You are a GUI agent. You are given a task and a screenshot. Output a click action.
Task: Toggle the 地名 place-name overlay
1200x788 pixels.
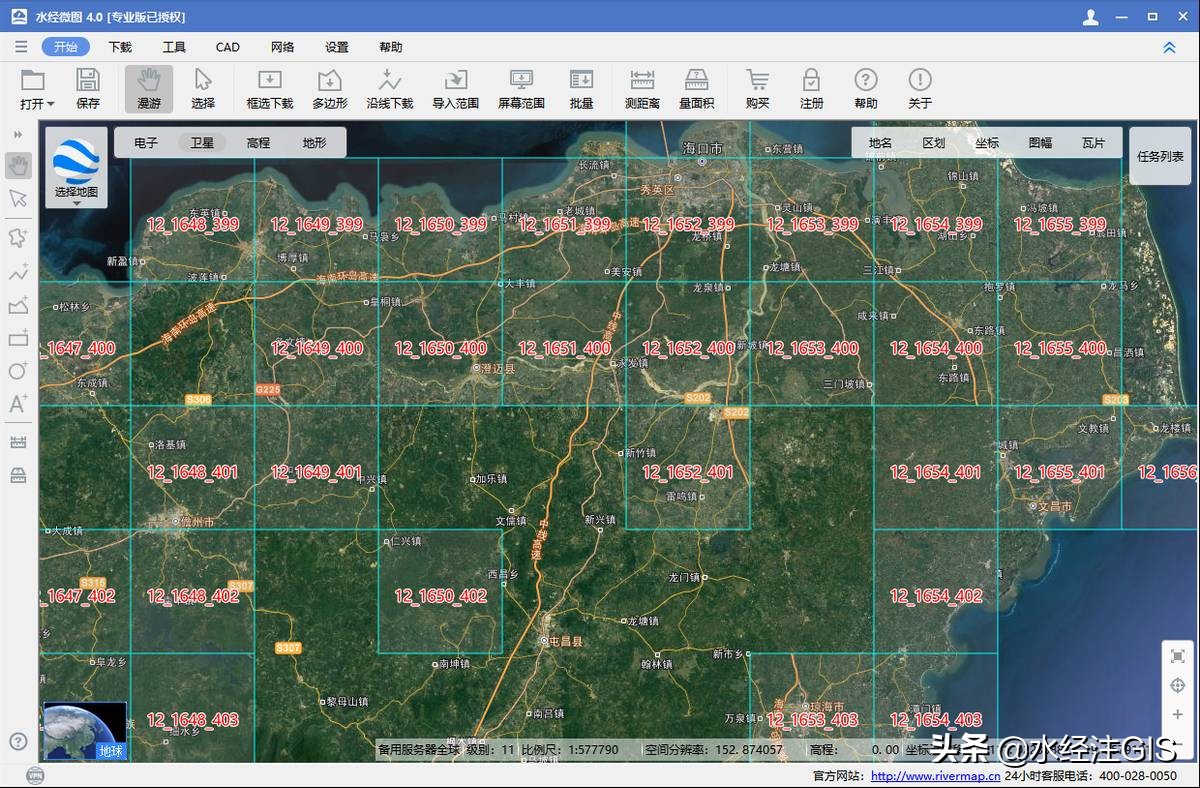pyautogui.click(x=880, y=143)
